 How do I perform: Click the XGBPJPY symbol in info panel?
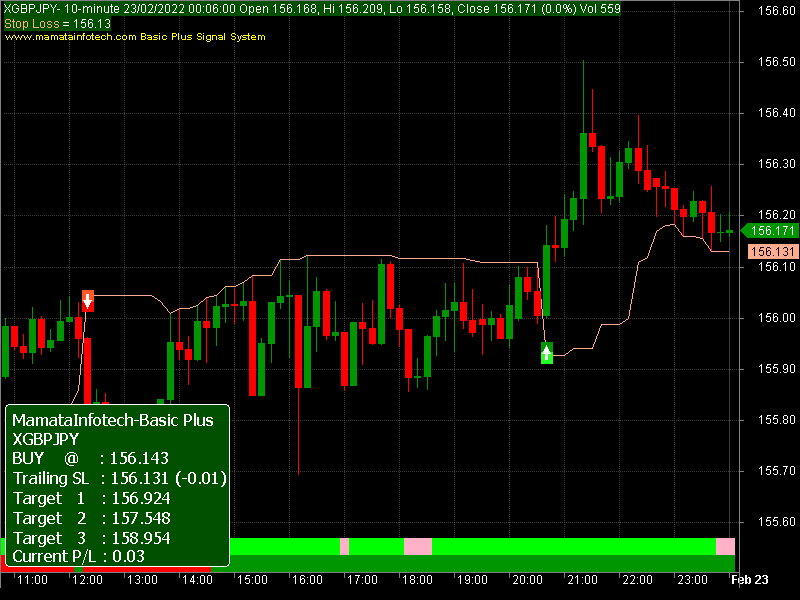click(x=45, y=439)
